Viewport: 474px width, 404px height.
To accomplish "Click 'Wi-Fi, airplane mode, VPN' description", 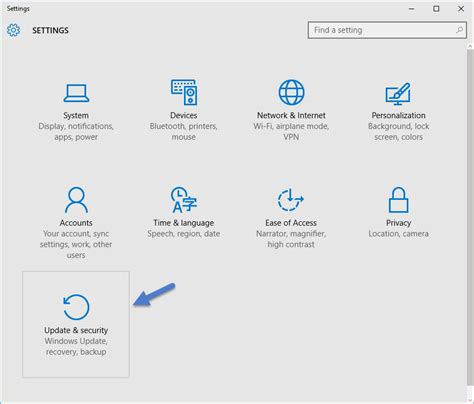I will pyautogui.click(x=291, y=132).
